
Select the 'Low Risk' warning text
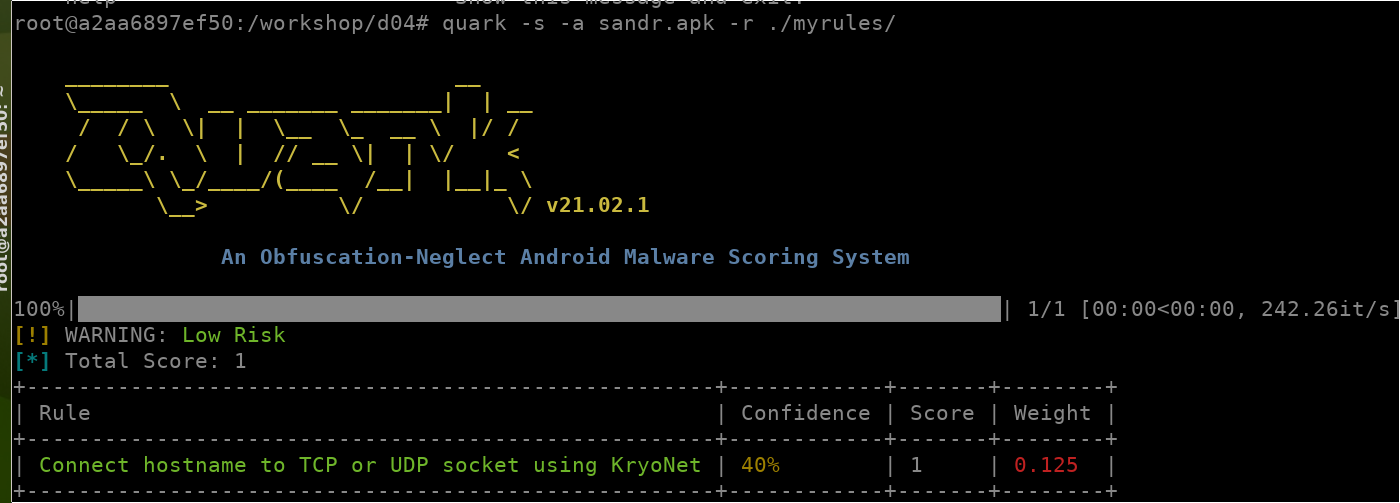234,335
